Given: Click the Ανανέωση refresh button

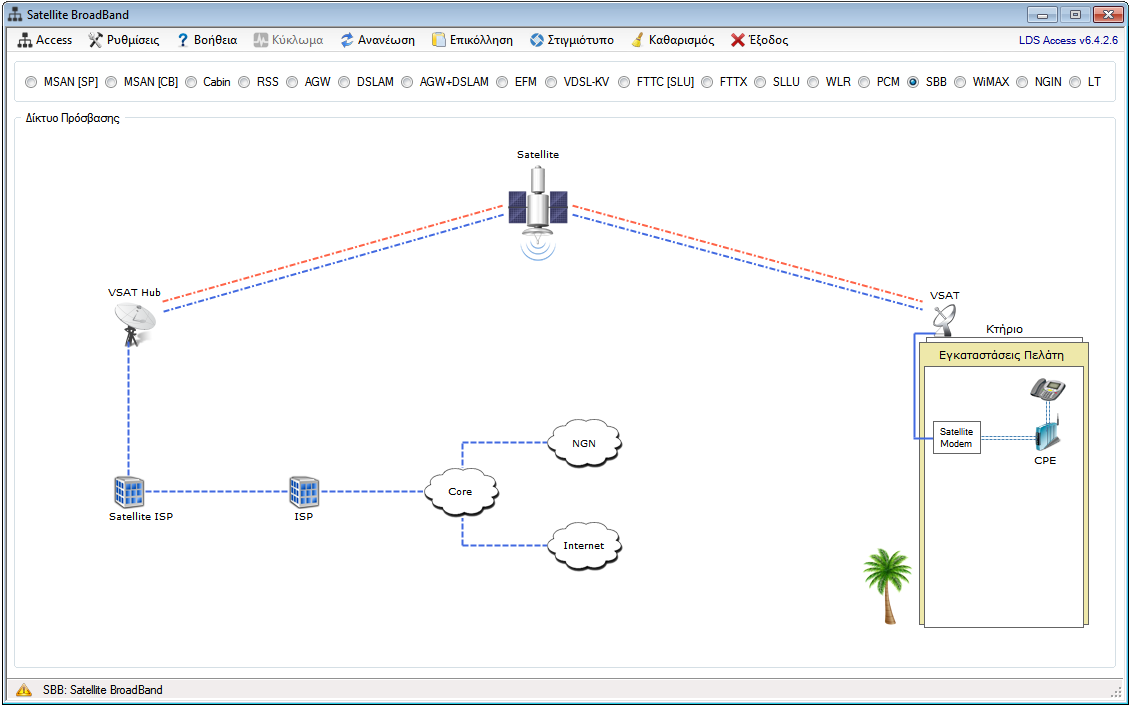Looking at the screenshot, I should [377, 40].
